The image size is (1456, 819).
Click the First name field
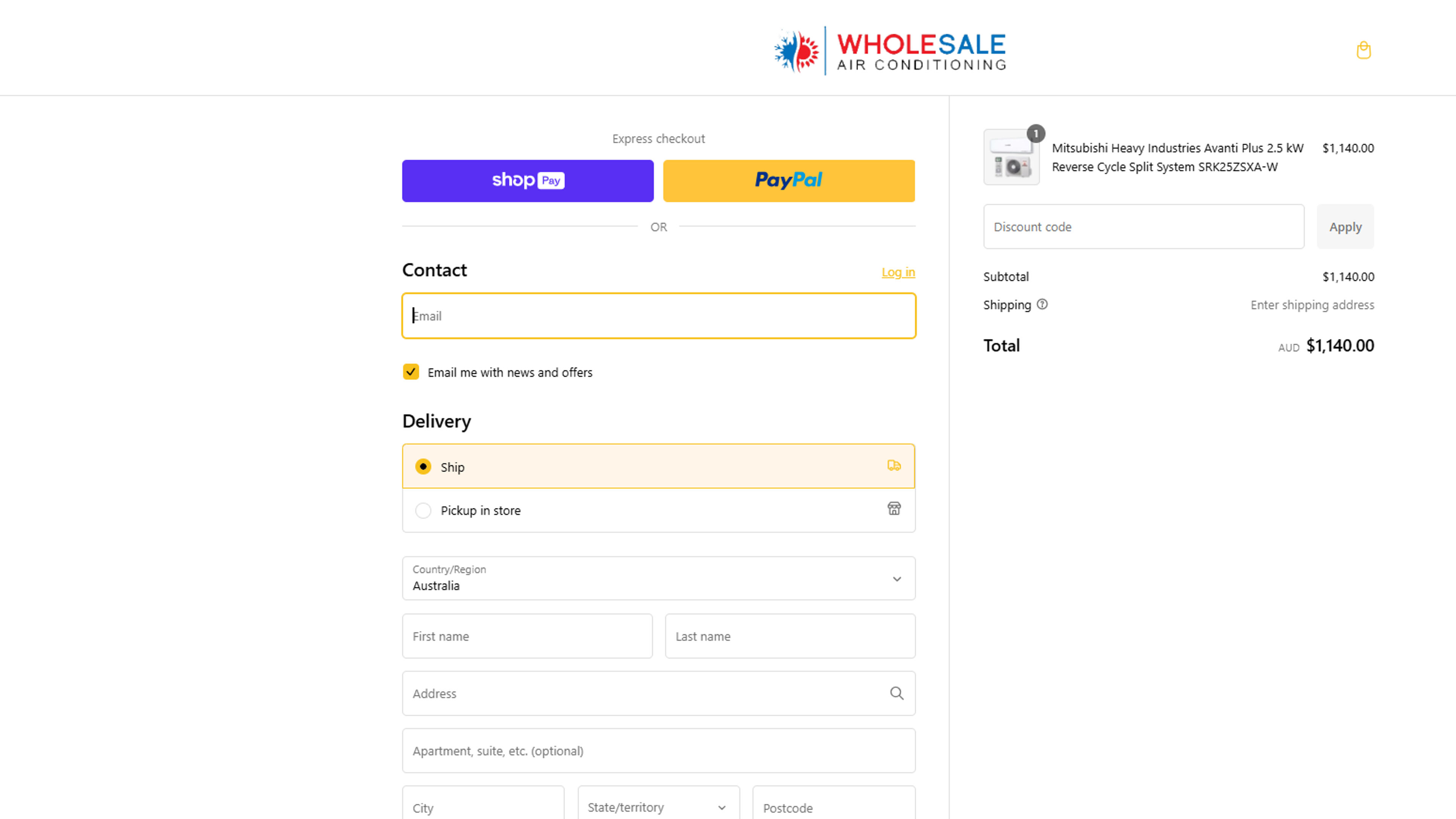click(x=527, y=636)
